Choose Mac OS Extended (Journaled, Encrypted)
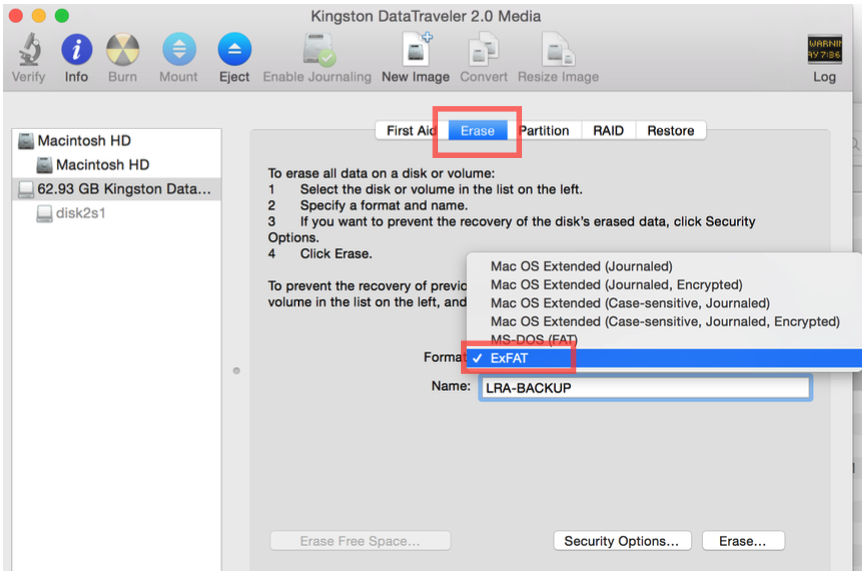This screenshot has width=868, height=575. 664,284
